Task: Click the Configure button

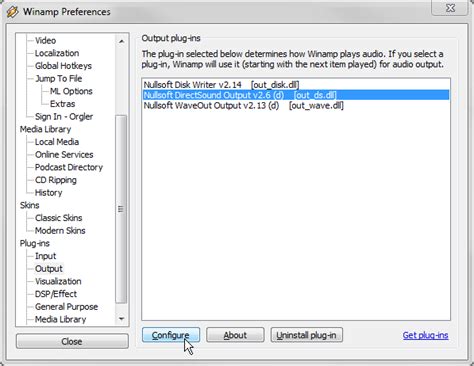Action: pos(171,335)
